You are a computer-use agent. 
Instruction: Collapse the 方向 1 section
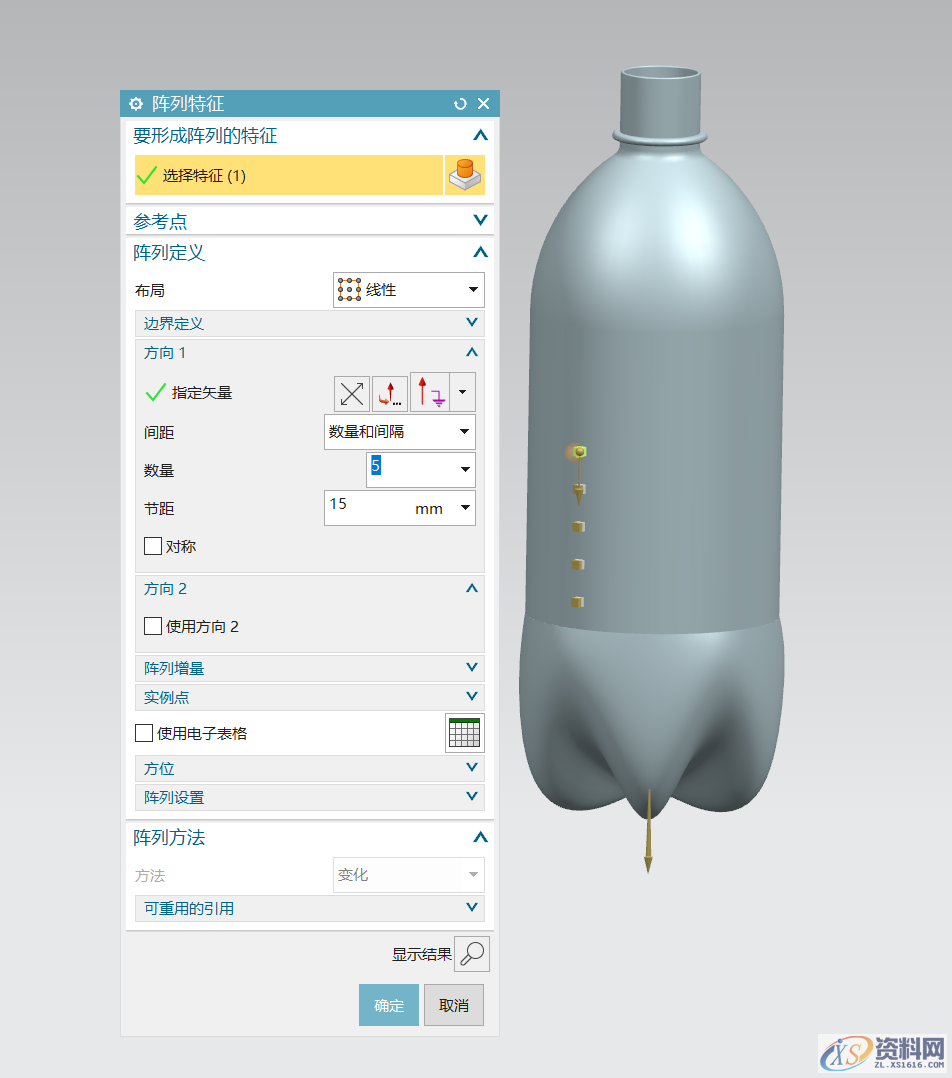click(471, 352)
